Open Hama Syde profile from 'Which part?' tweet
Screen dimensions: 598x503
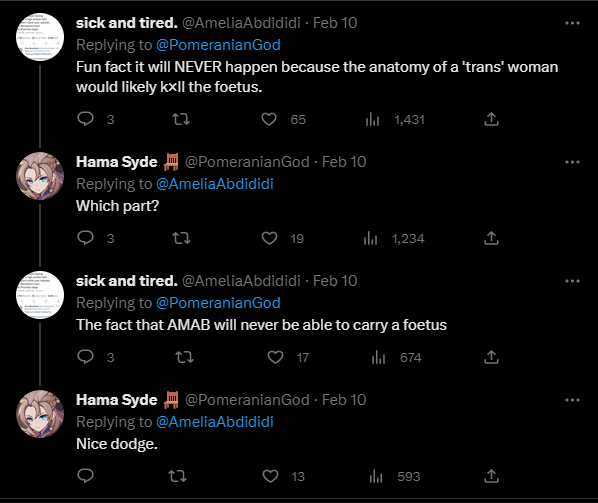click(x=117, y=162)
